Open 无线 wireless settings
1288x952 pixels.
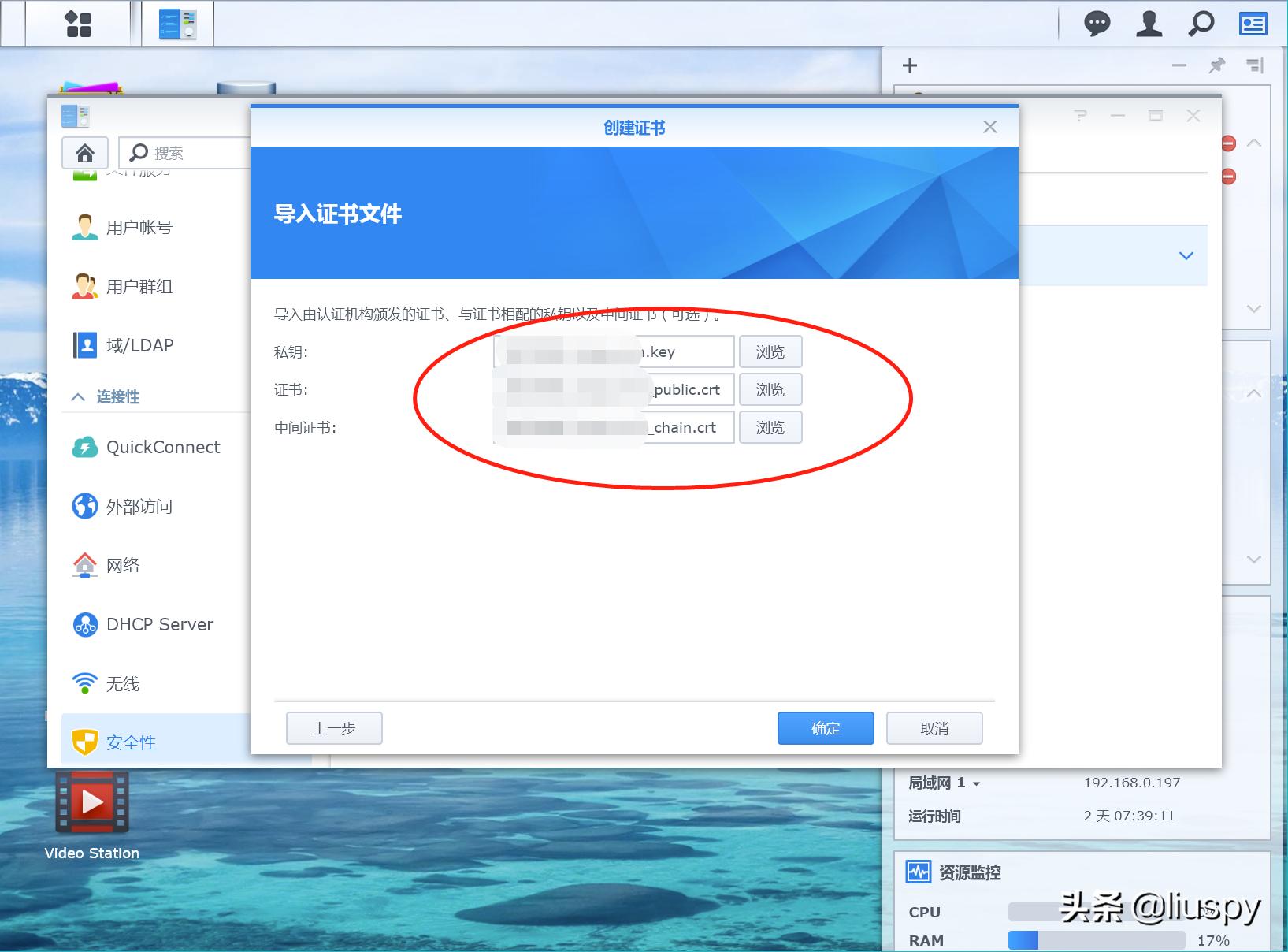coord(122,683)
